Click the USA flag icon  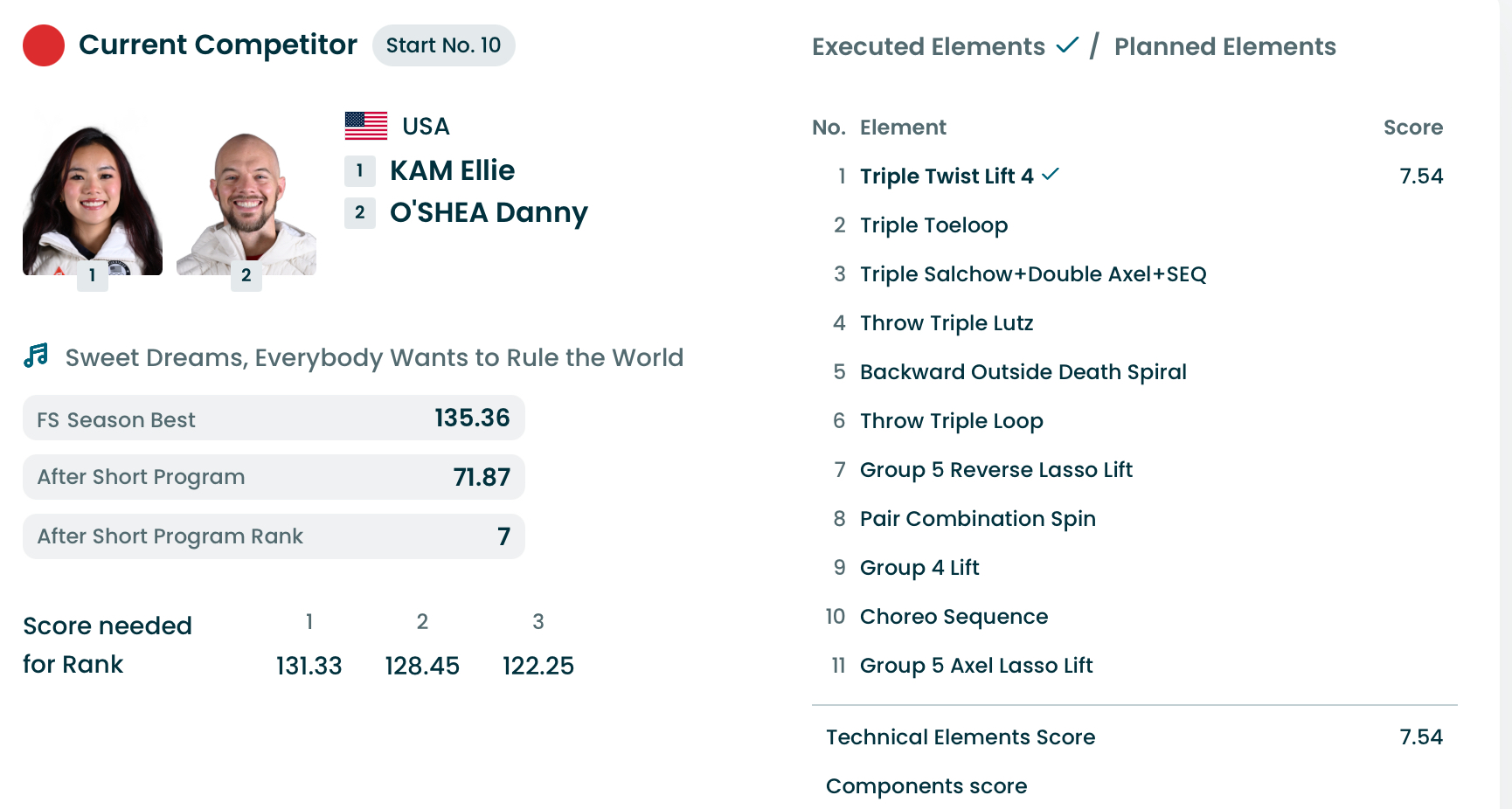[366, 126]
